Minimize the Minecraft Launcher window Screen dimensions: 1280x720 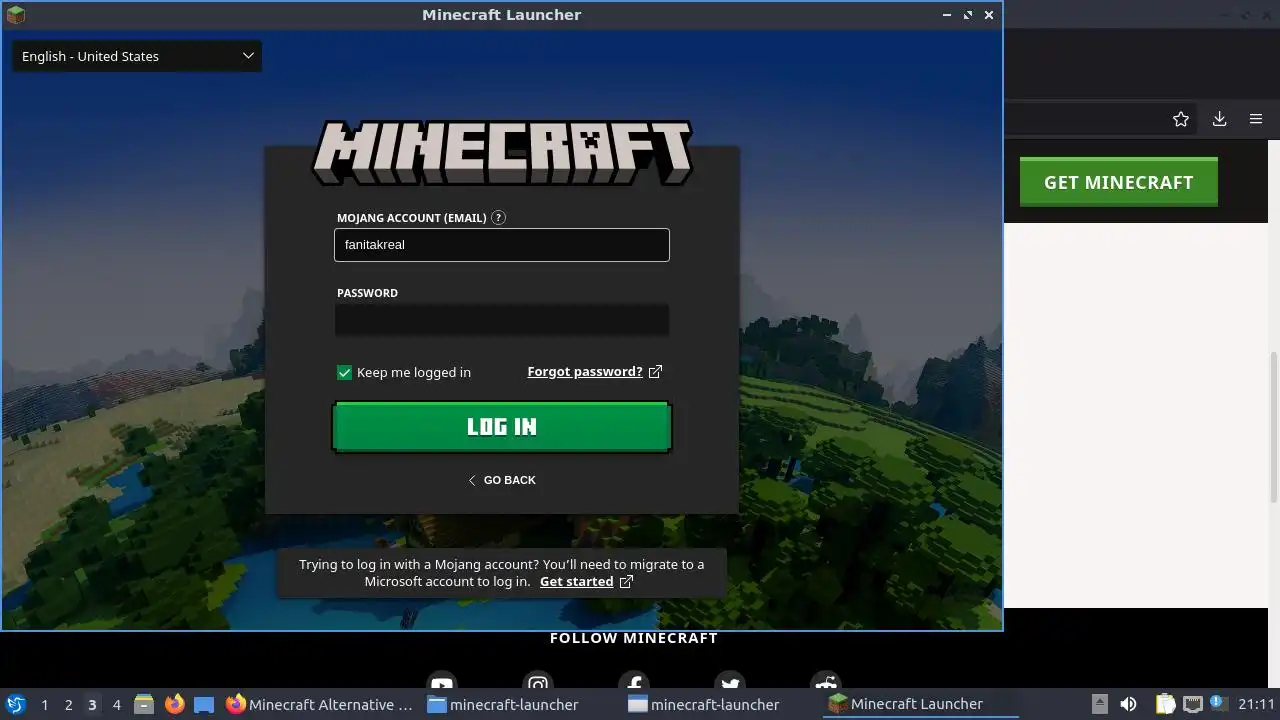947,15
